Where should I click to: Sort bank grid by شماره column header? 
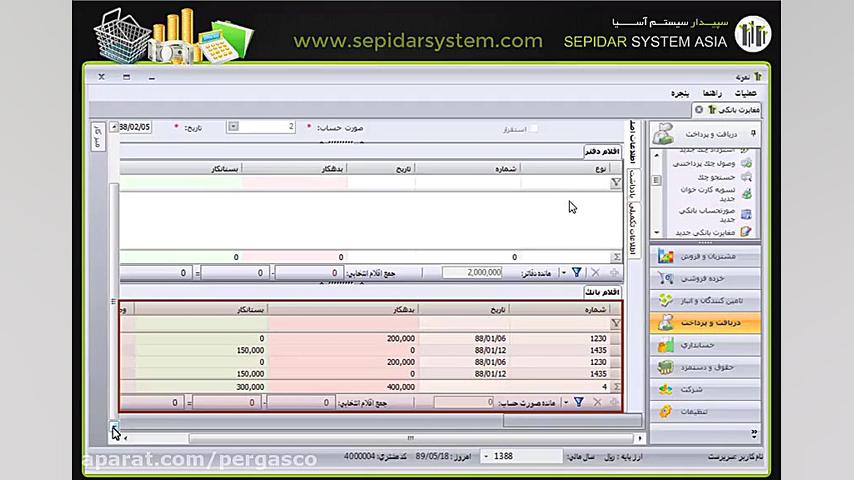(x=559, y=309)
